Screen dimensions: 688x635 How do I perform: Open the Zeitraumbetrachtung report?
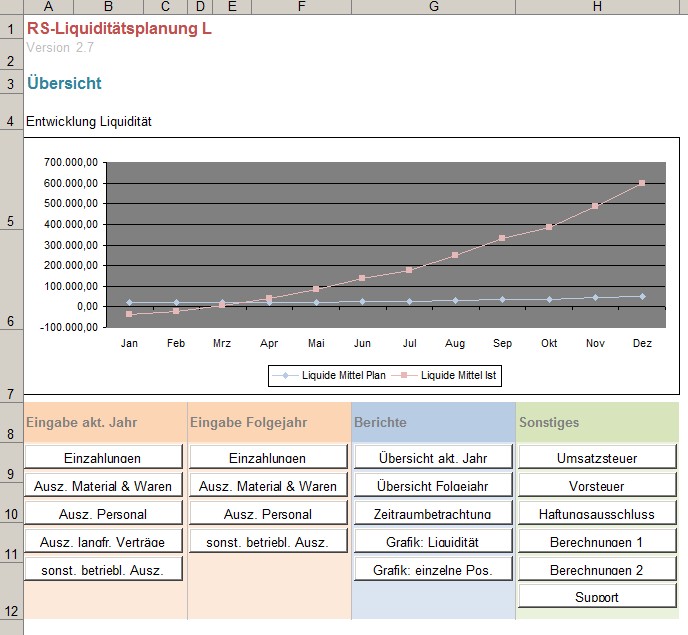(x=433, y=514)
